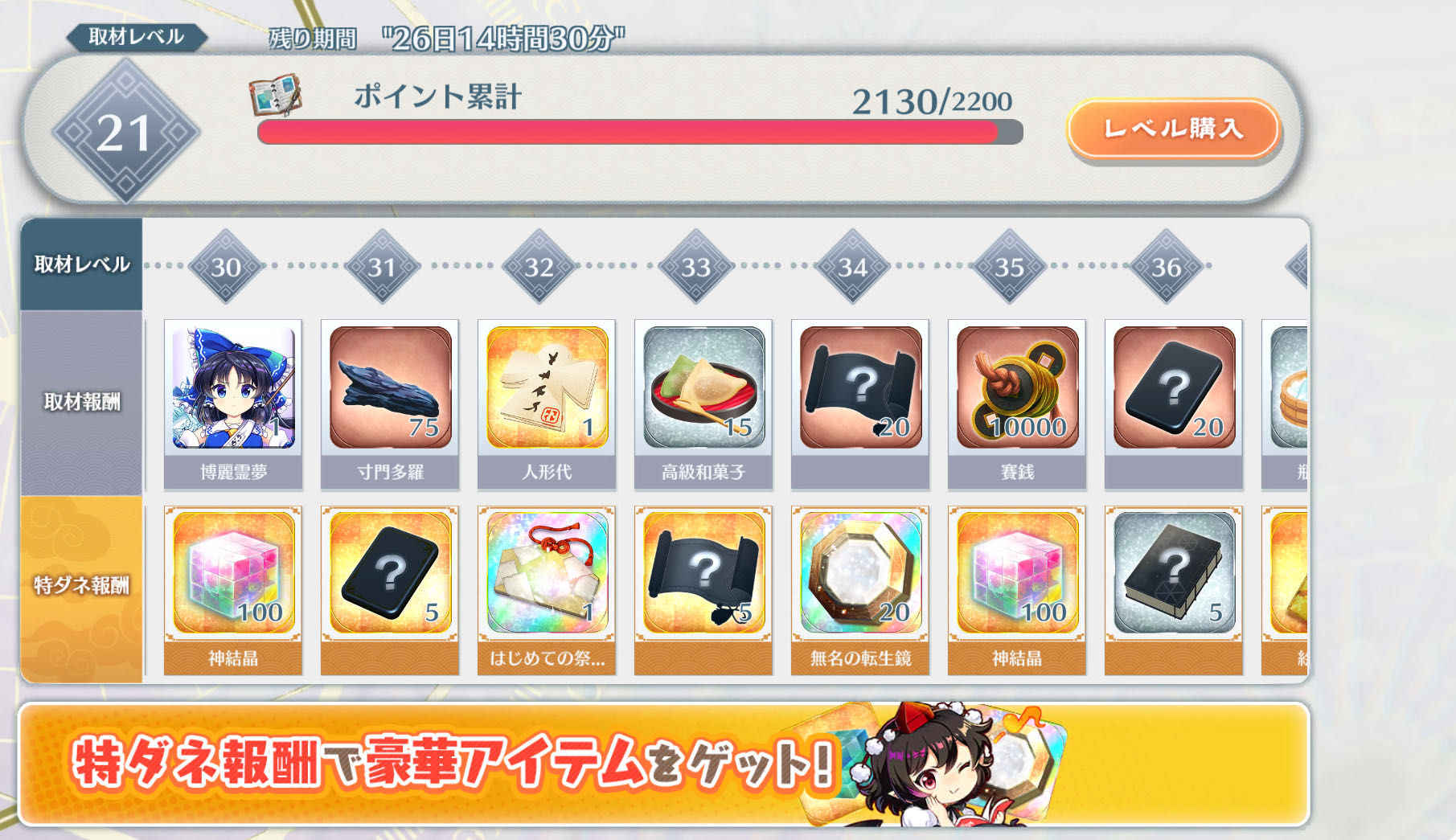Screen dimensions: 1456x840
Task: Click the レベル購入 button
Action: pyautogui.click(x=1173, y=129)
